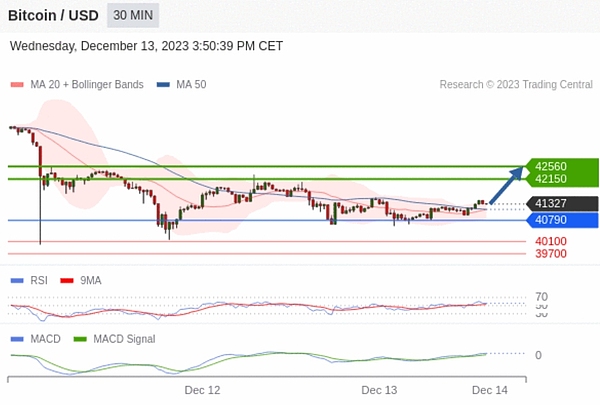Click the RSI 70 level label
Image resolution: width=600 pixels, height=405 pixels.
[541, 297]
